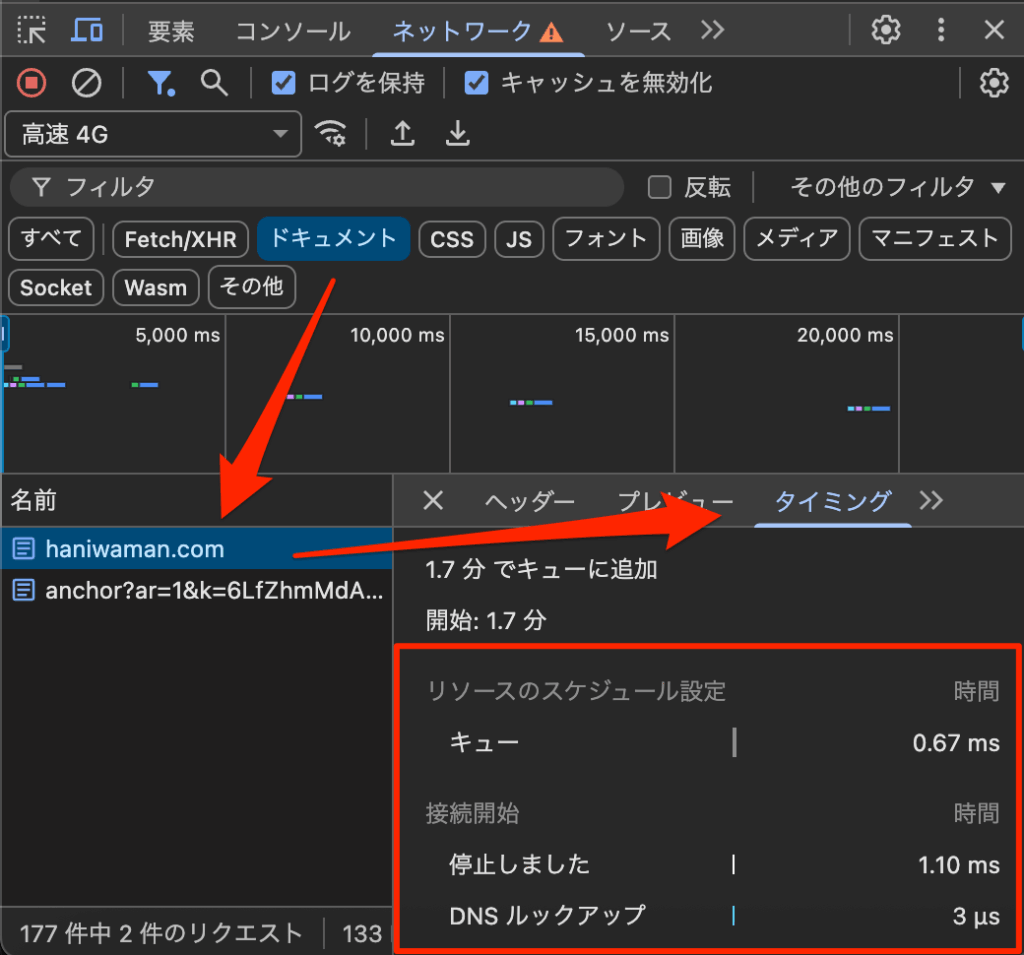Expand more DevTools tabs chevron
This screenshot has width=1024, height=955.
coord(712,31)
